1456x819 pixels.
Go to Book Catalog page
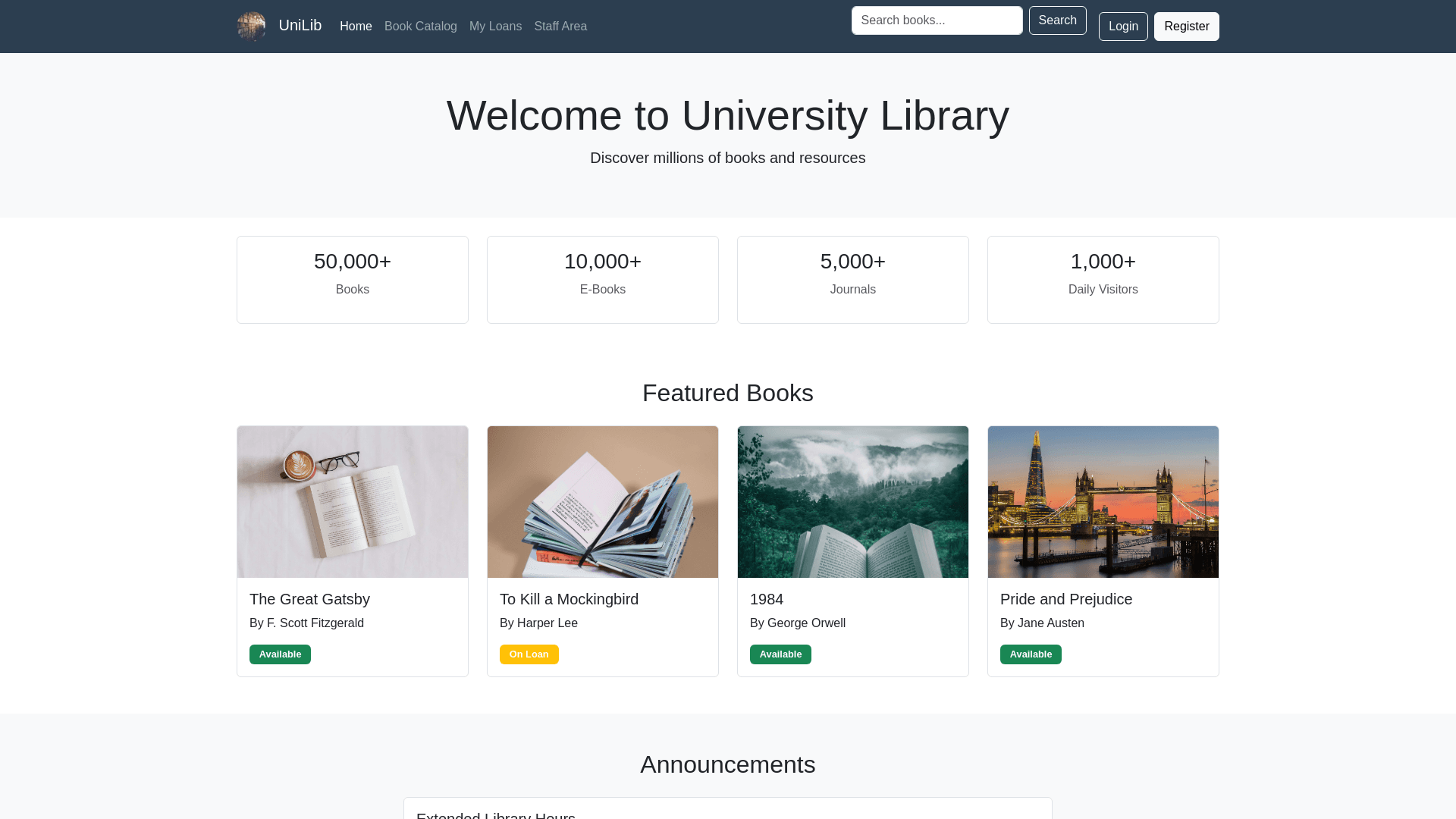(420, 27)
